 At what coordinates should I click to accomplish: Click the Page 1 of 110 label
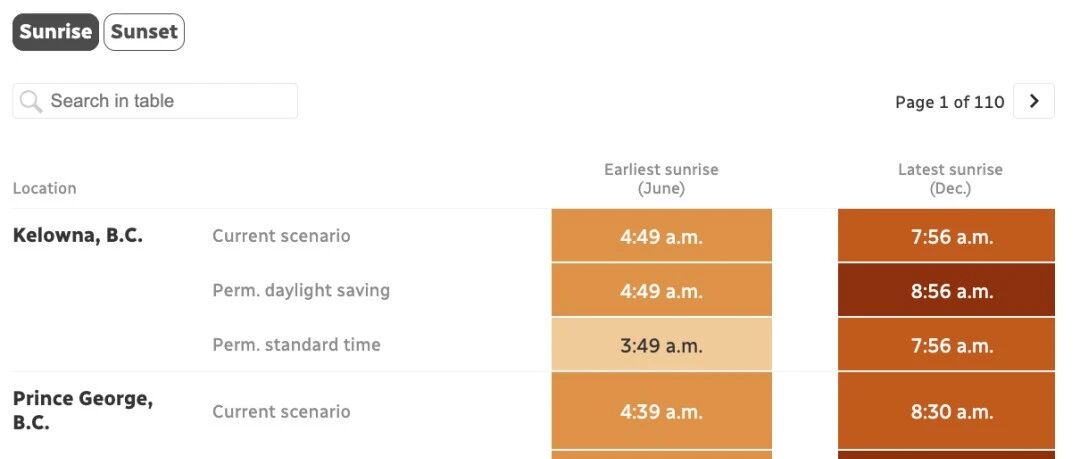[x=949, y=102]
